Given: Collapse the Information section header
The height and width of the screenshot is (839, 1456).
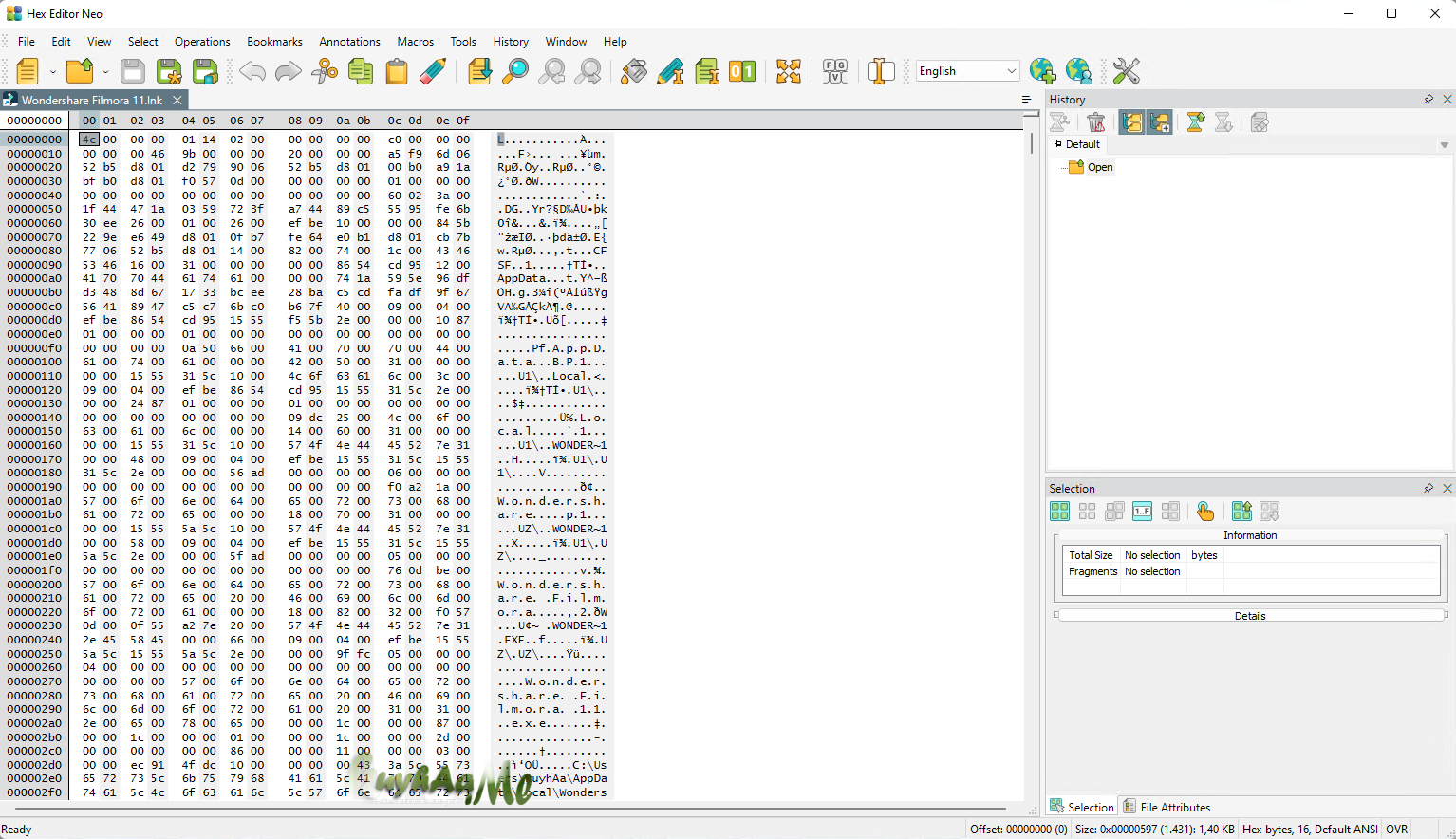Looking at the screenshot, I should (x=1250, y=535).
